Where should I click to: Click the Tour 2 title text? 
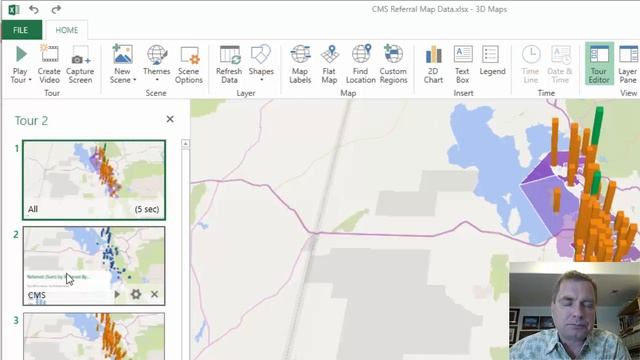click(x=31, y=121)
